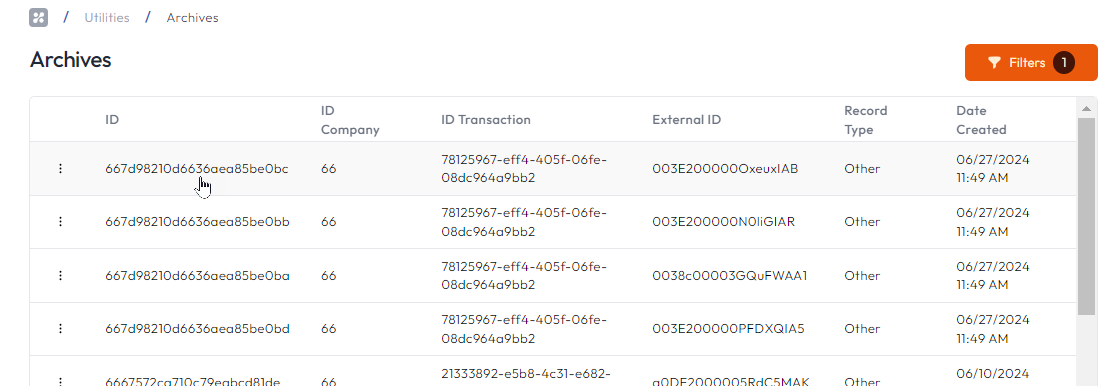Sort by ID column header
This screenshot has width=1105, height=386.
pos(112,120)
